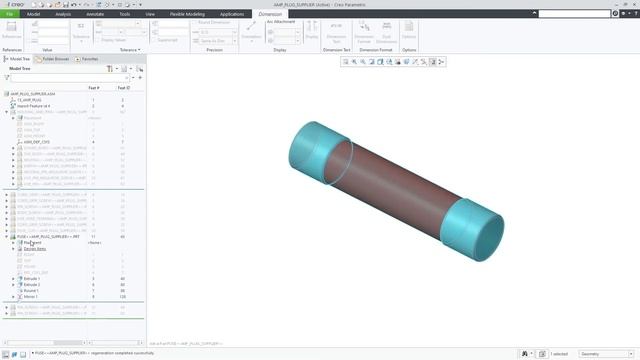Click the Orientation button in the ribbon
Image resolution: width=640 pixels, height=360 pixels.
[251, 31]
